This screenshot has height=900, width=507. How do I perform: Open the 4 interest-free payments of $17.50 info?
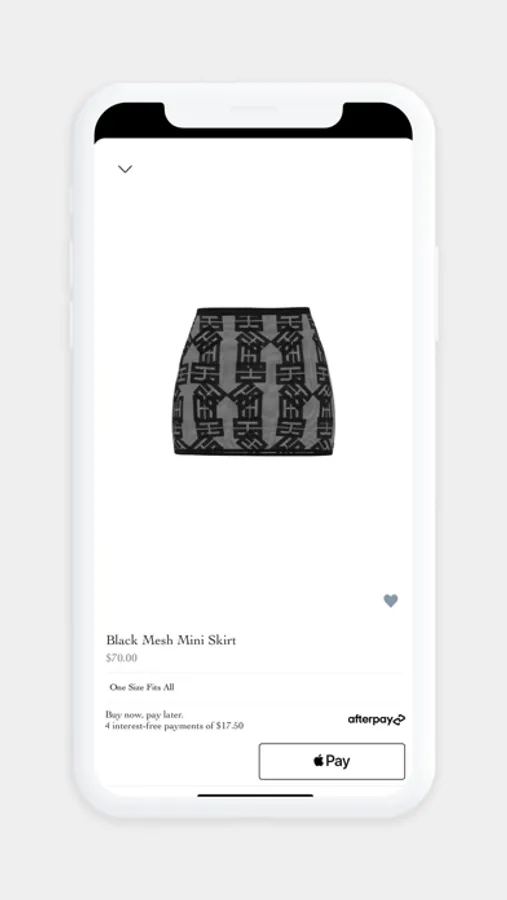click(x=175, y=726)
